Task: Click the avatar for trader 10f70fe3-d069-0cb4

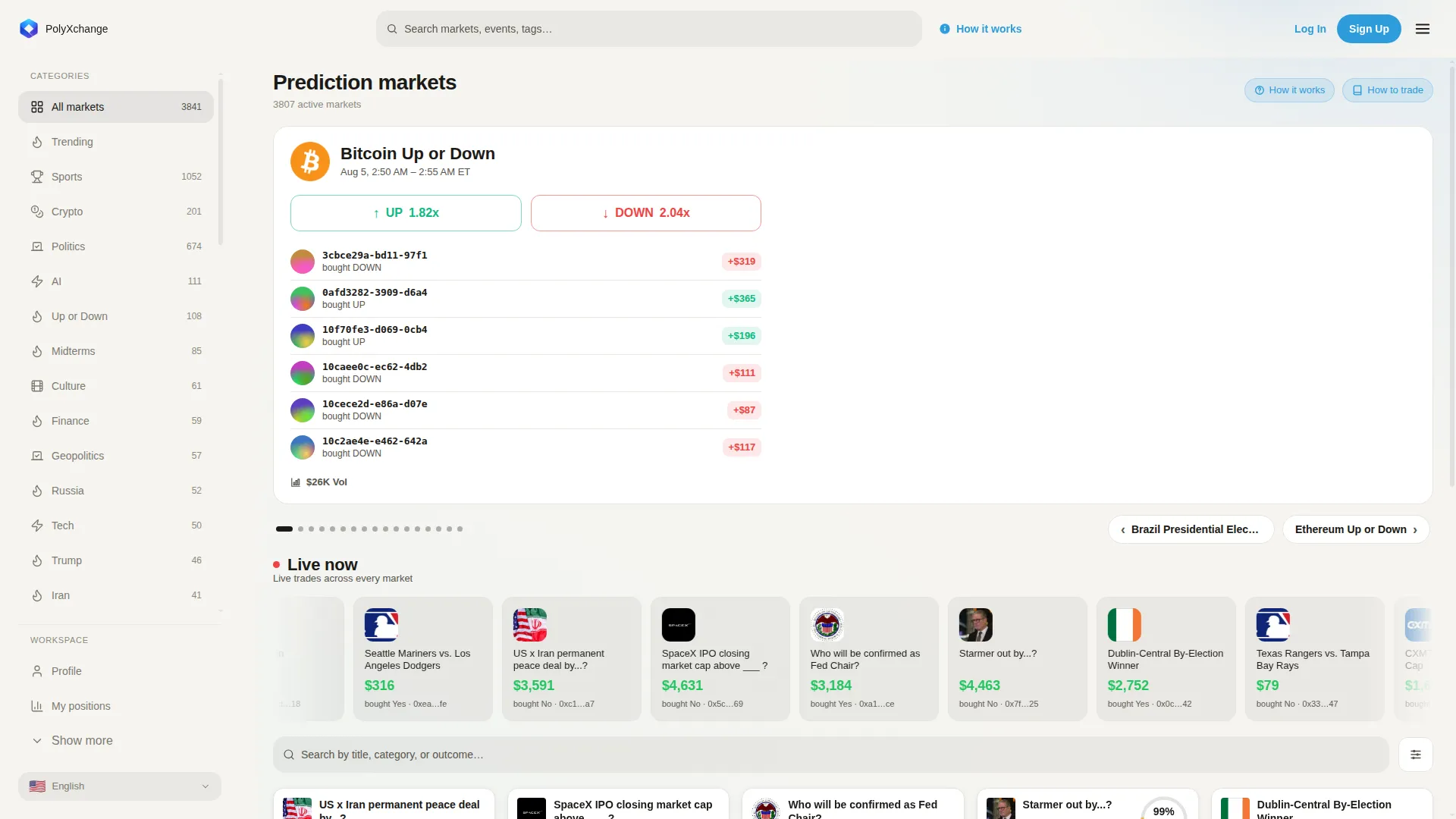Action: pyautogui.click(x=303, y=336)
